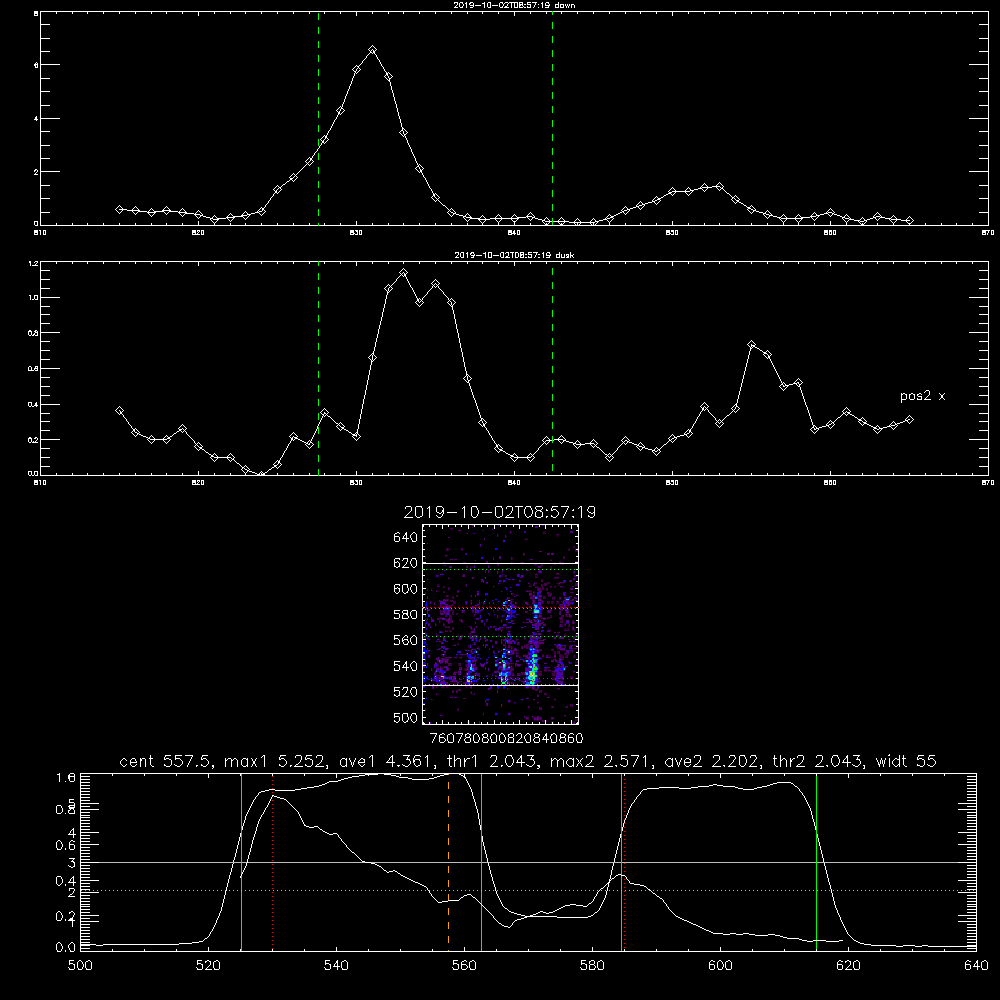The height and width of the screenshot is (1000, 1000).
Task: Select the green solid line at 615 in bottom plot
Action: pyautogui.click(x=816, y=861)
